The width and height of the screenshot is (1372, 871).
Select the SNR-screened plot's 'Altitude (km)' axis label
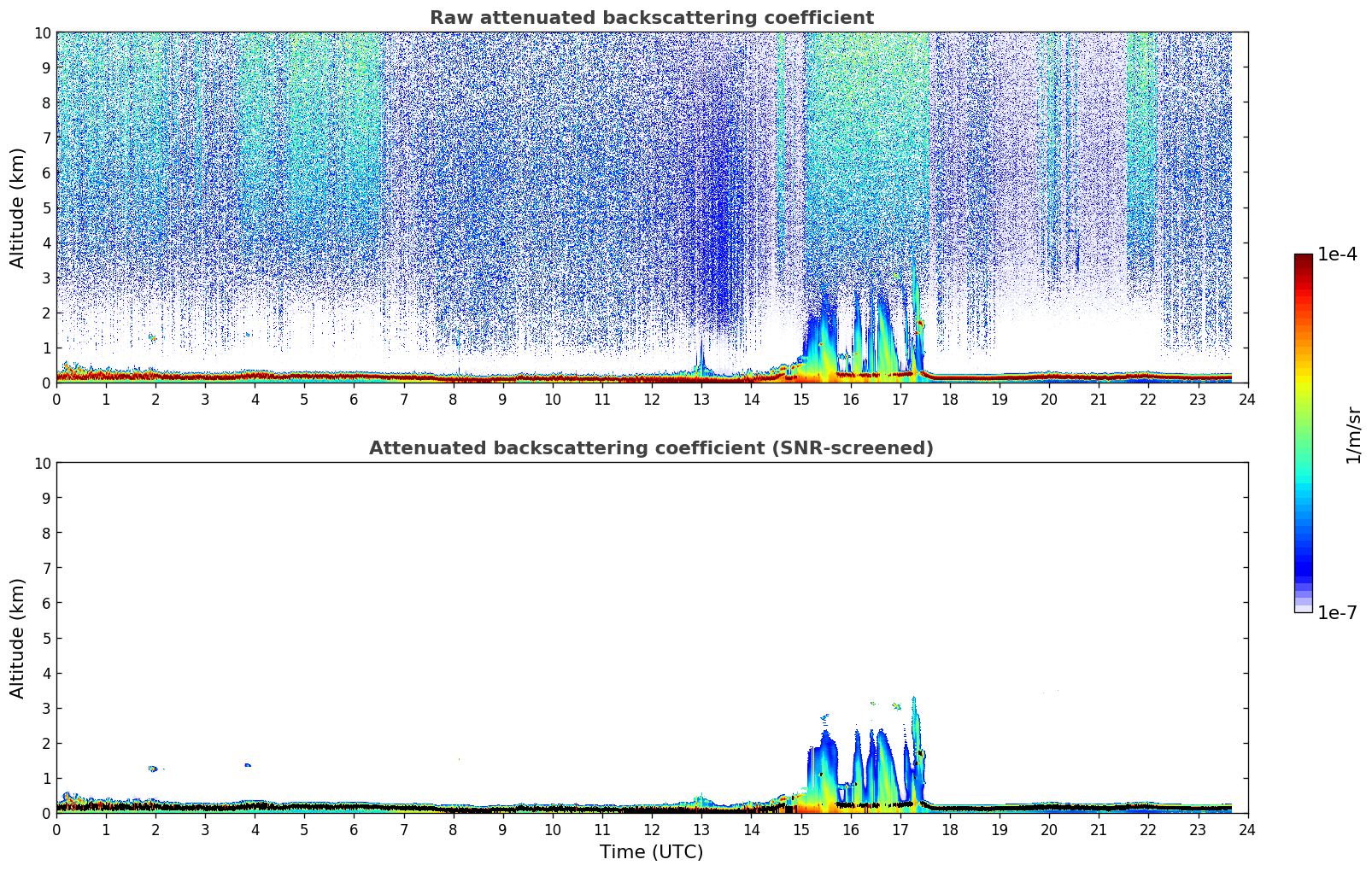[18, 638]
